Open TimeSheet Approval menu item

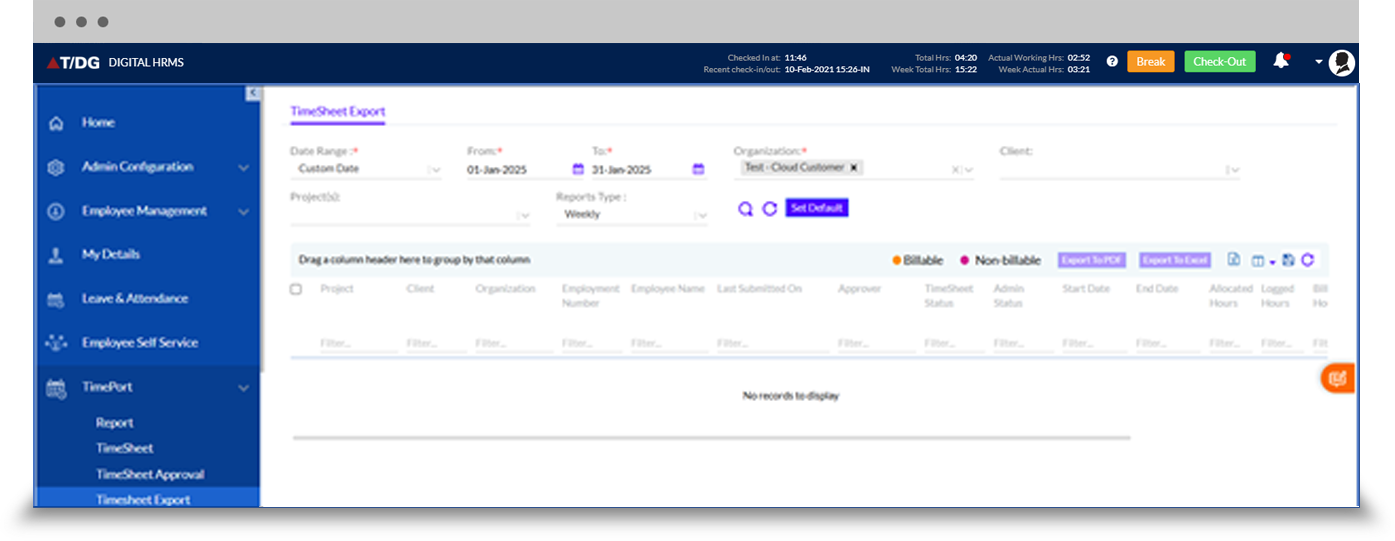150,475
